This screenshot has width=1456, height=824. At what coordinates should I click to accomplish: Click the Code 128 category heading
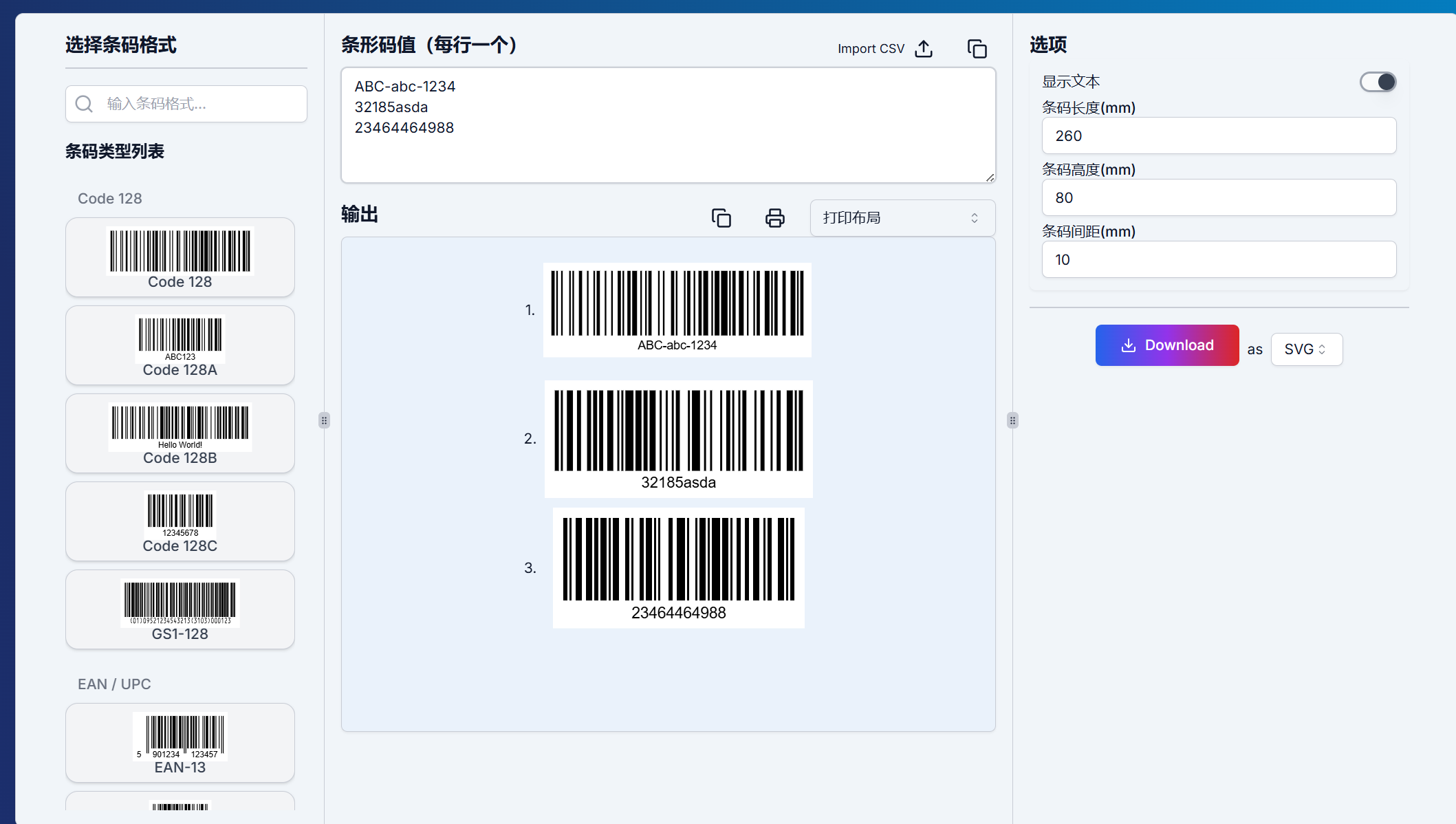(110, 199)
